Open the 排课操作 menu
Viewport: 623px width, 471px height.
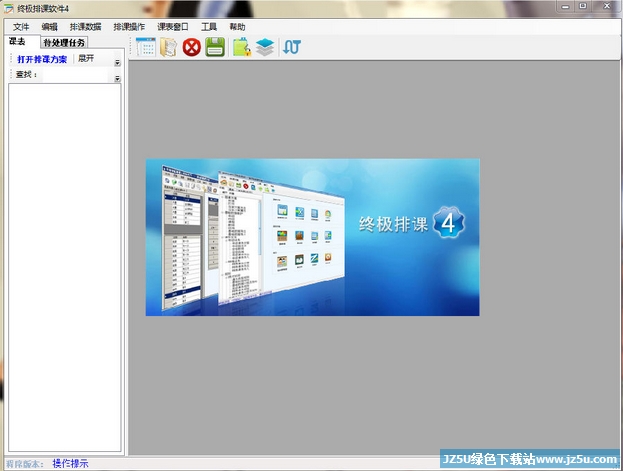coord(129,27)
